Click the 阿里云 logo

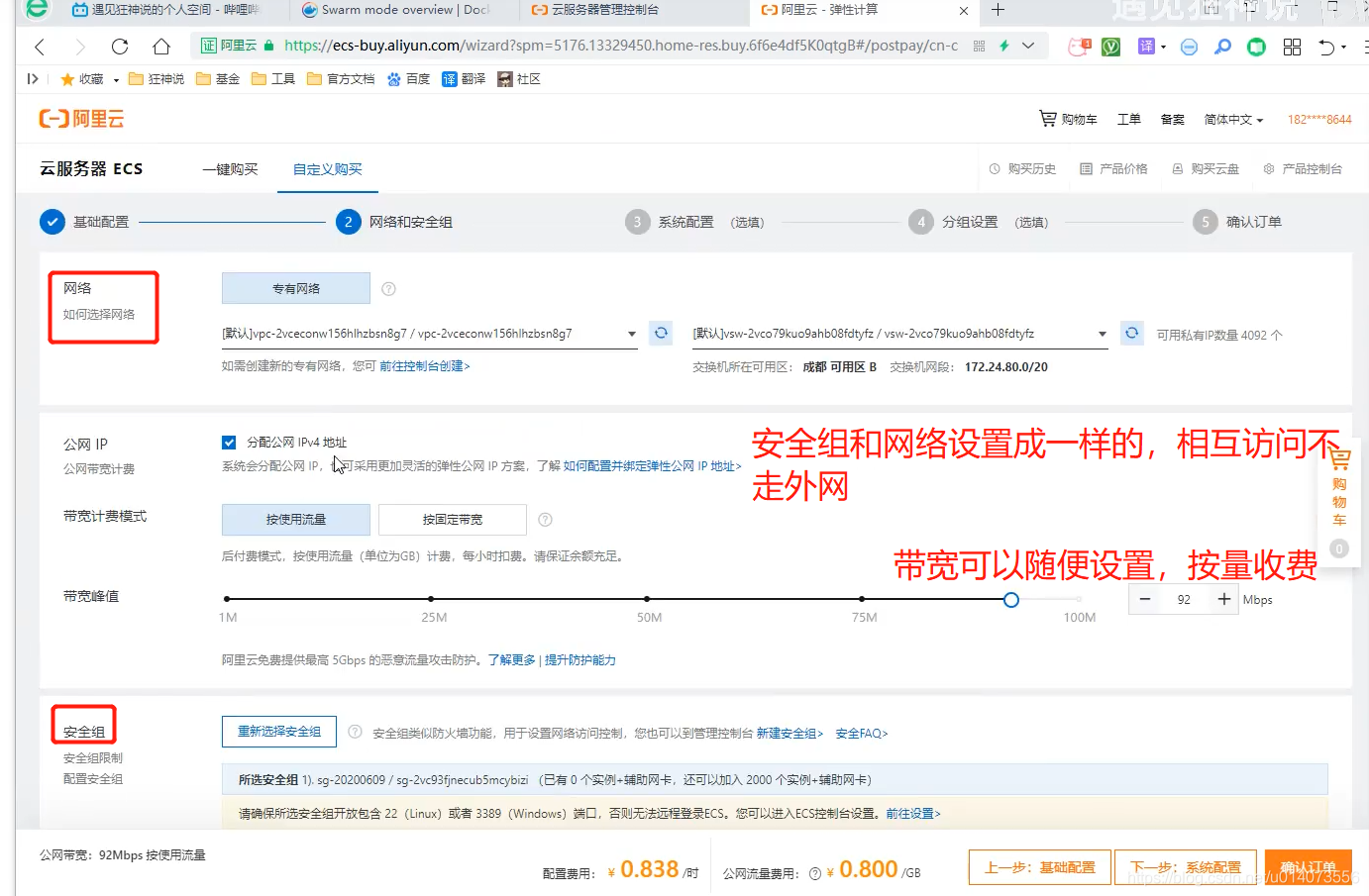[x=81, y=119]
